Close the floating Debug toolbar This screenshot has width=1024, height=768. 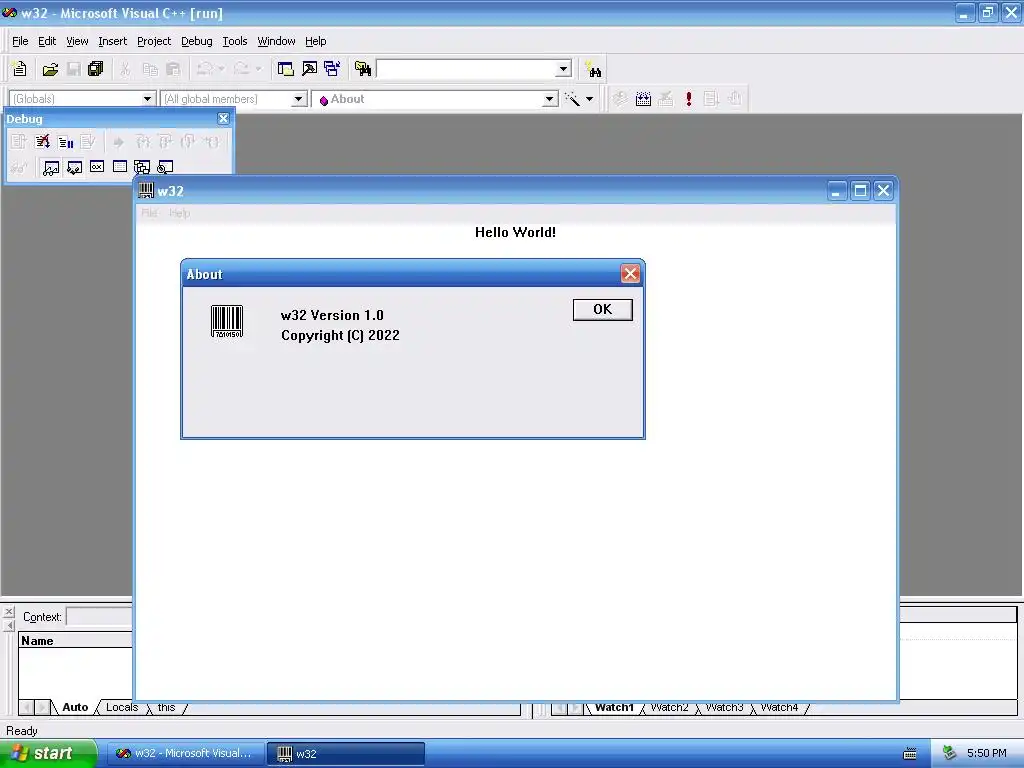point(223,118)
